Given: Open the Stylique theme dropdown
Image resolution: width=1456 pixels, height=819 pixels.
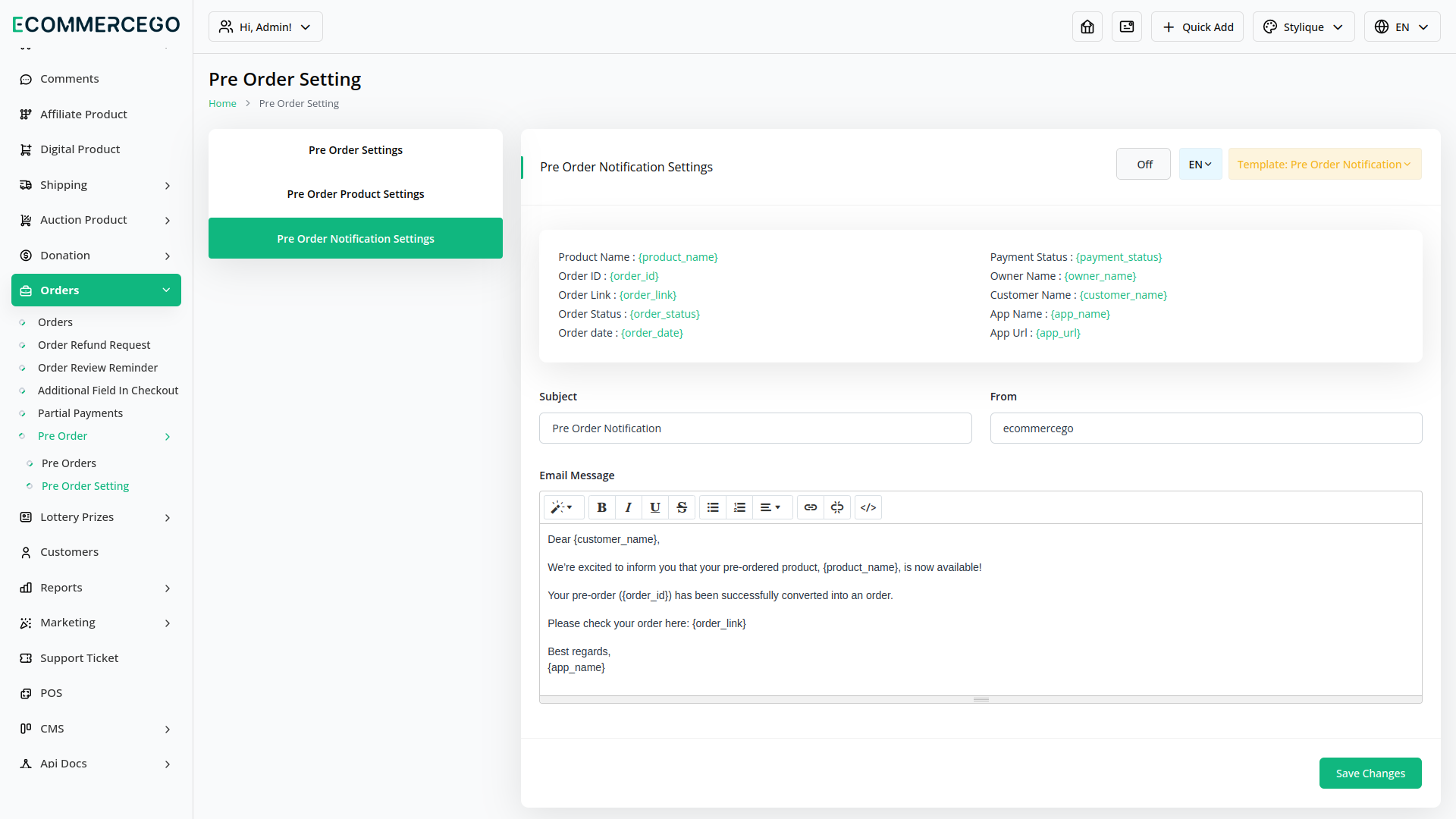Looking at the screenshot, I should pos(1304,27).
